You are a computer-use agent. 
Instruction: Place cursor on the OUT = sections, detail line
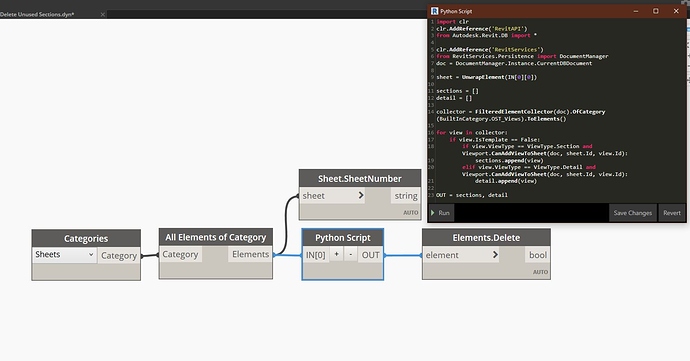tap(472, 195)
